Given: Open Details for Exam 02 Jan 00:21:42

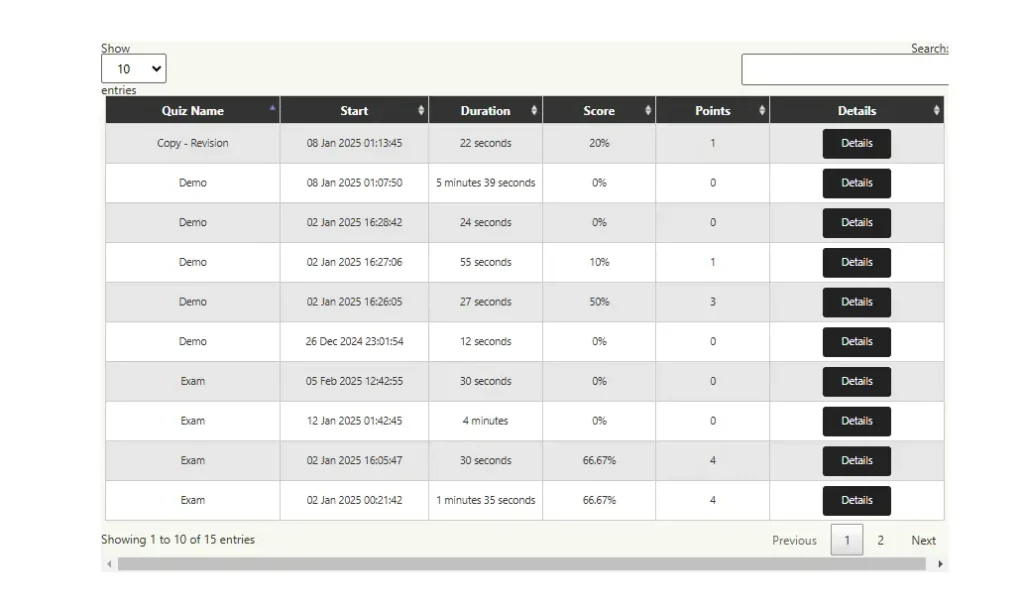Looking at the screenshot, I should click(857, 501).
